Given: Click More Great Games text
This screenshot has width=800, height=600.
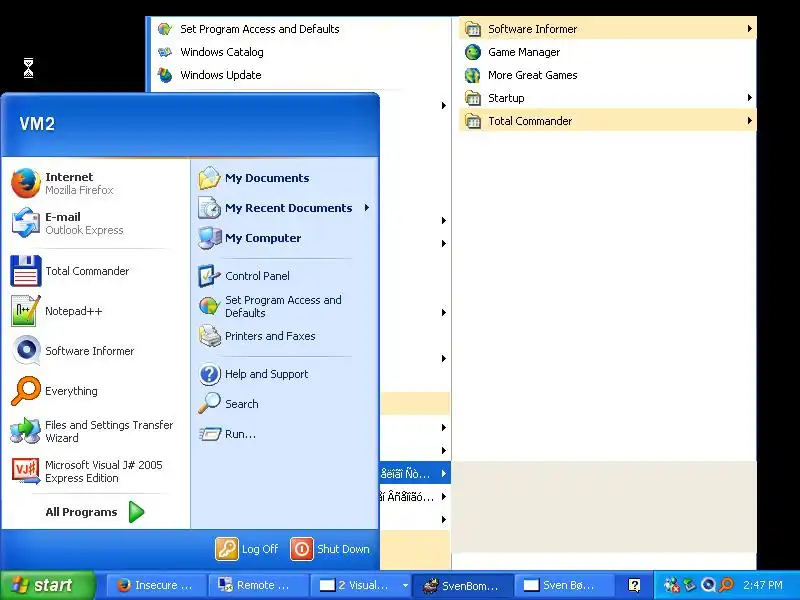Looking at the screenshot, I should tap(533, 75).
